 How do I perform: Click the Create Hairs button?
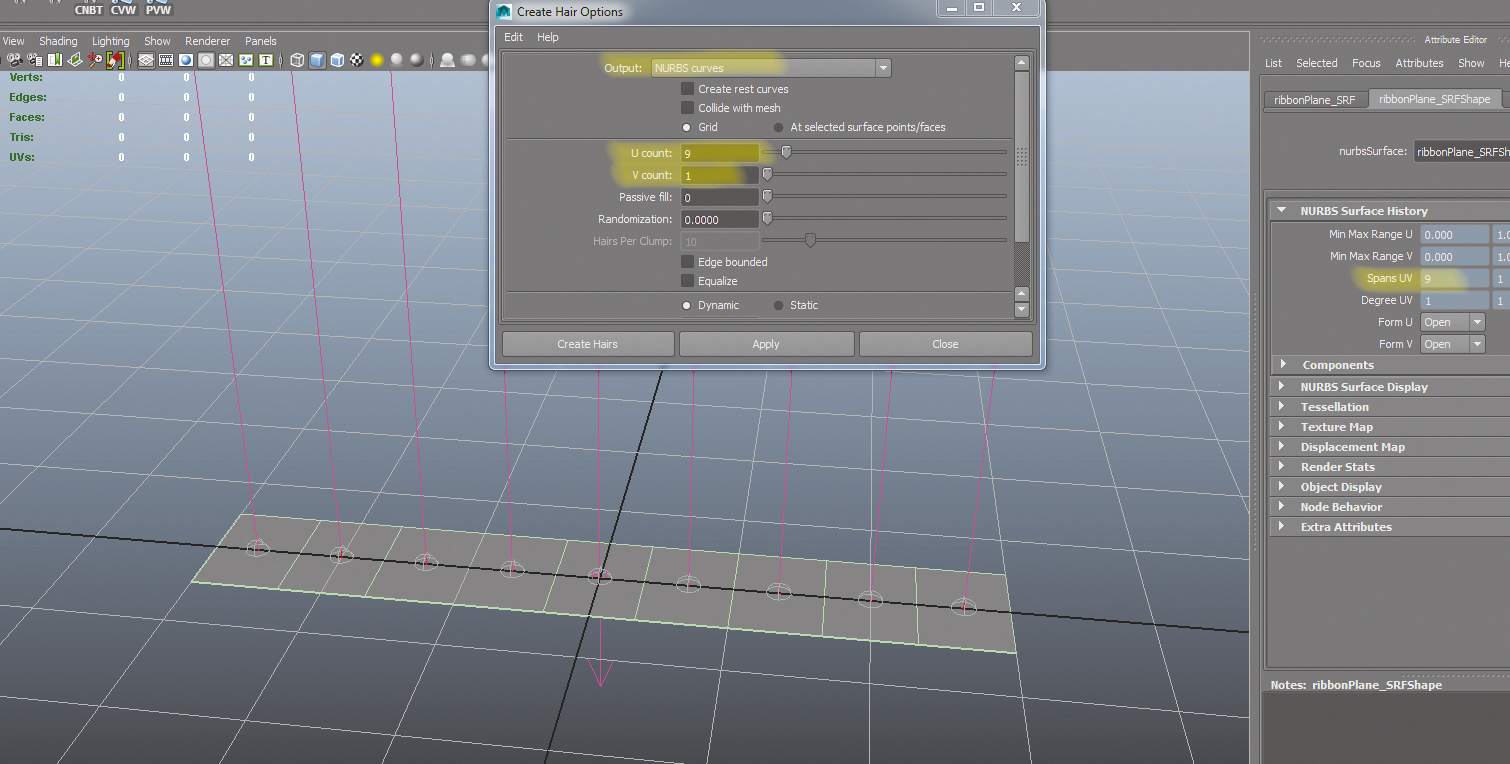588,344
